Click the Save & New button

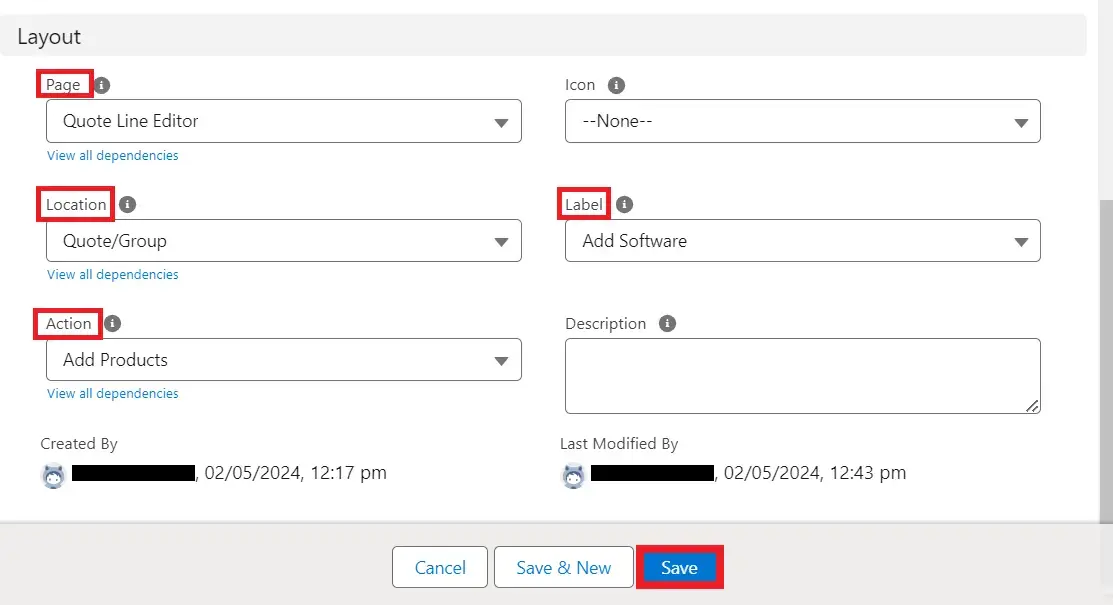563,567
